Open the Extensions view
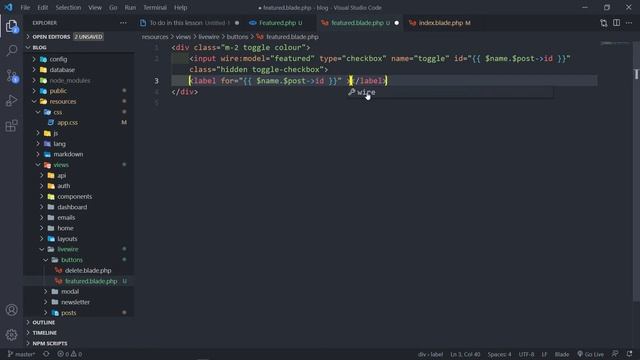This screenshot has width=640, height=360. [11, 126]
